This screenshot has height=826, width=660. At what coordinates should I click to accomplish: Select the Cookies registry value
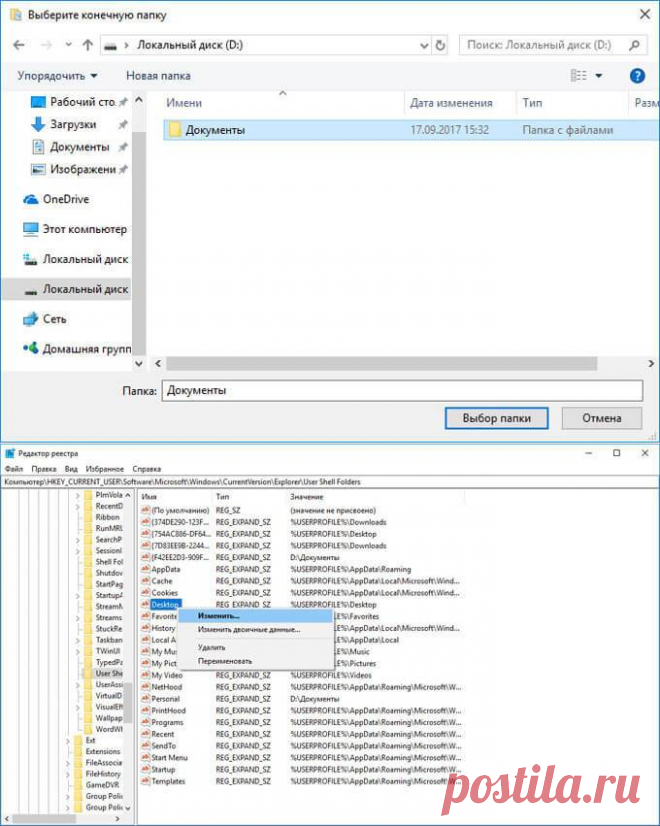click(x=164, y=593)
